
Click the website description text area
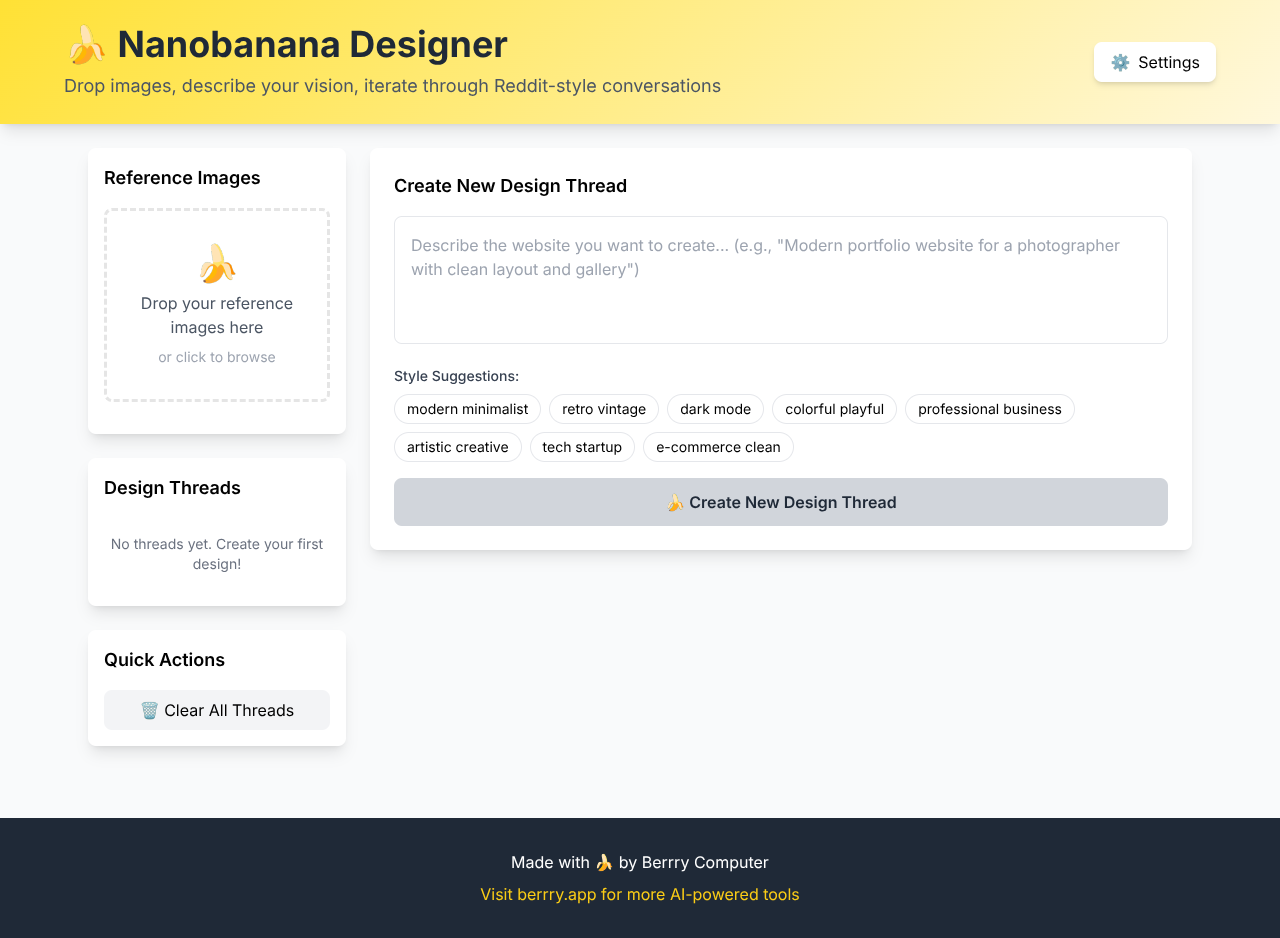coord(781,280)
